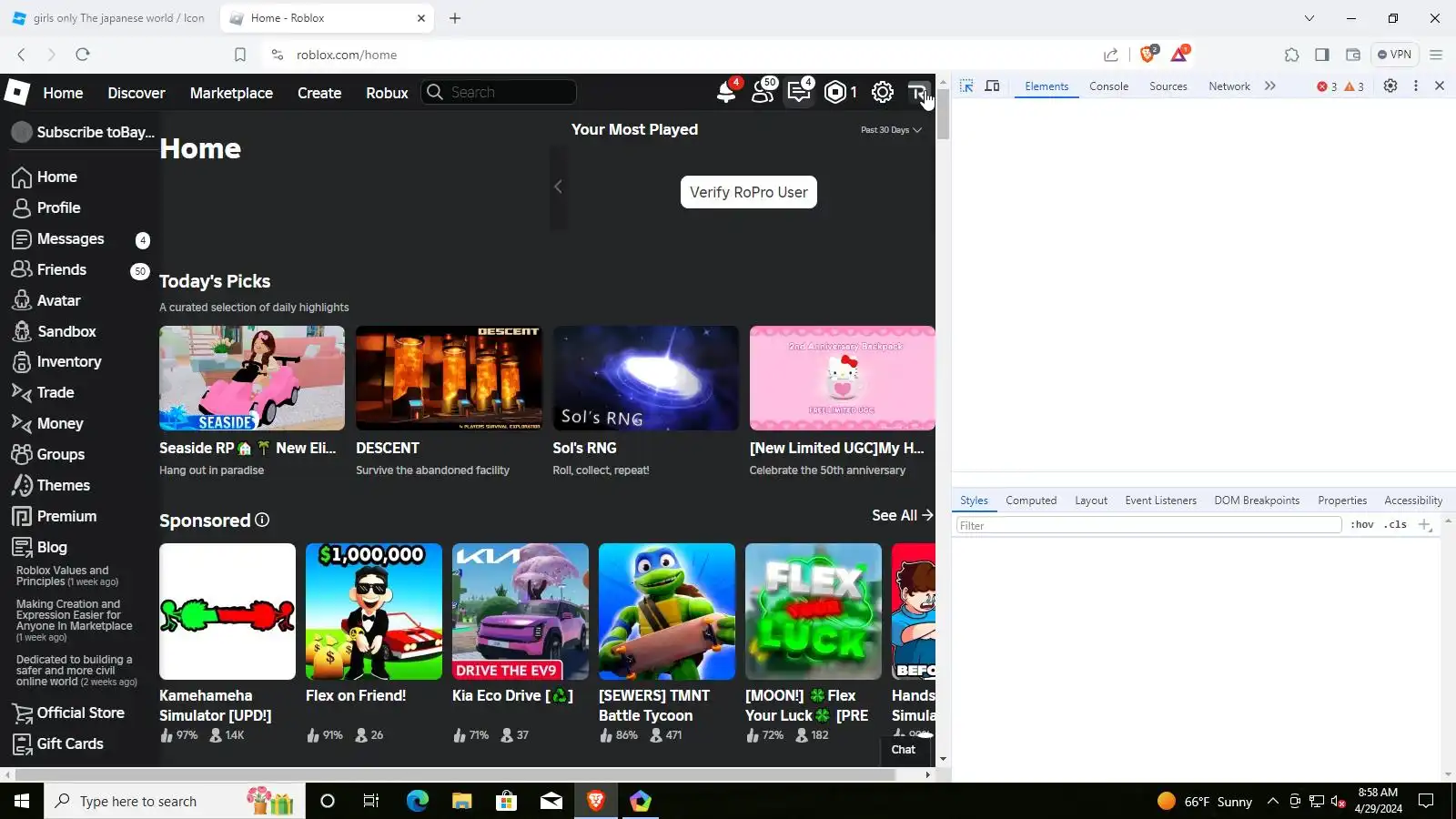Bookmark this page with bookmark icon

click(x=240, y=55)
